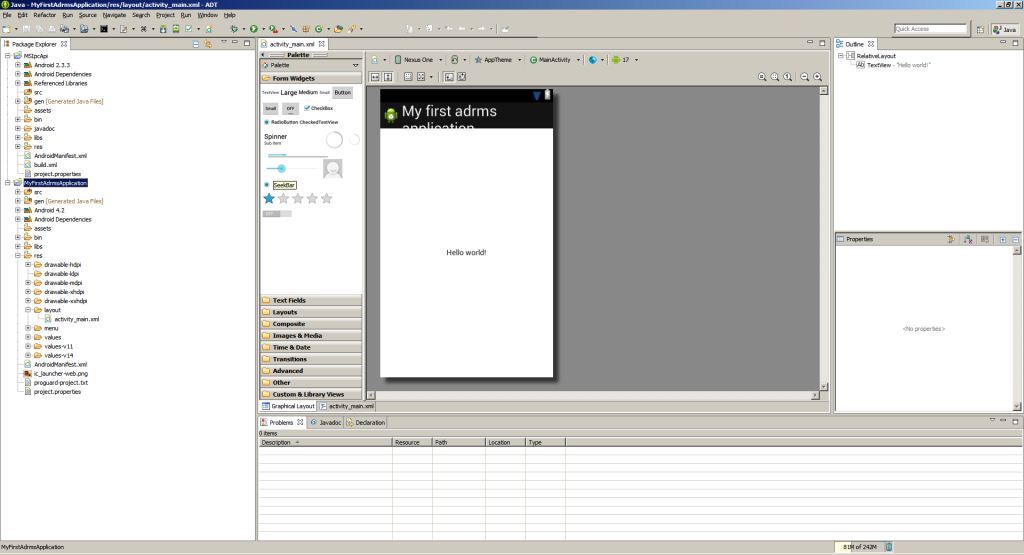Open the Text Fields palette category
Screen dimensions: 1024x555
coord(311,300)
